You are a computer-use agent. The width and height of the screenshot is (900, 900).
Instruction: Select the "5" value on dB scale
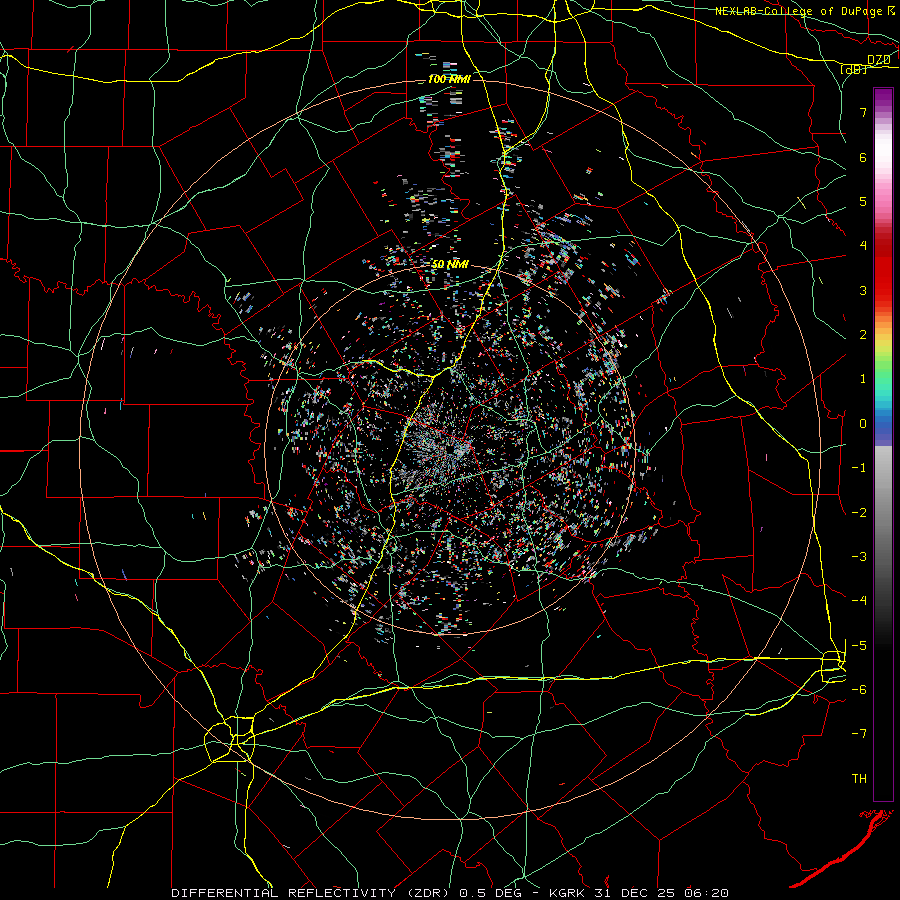[x=863, y=201]
